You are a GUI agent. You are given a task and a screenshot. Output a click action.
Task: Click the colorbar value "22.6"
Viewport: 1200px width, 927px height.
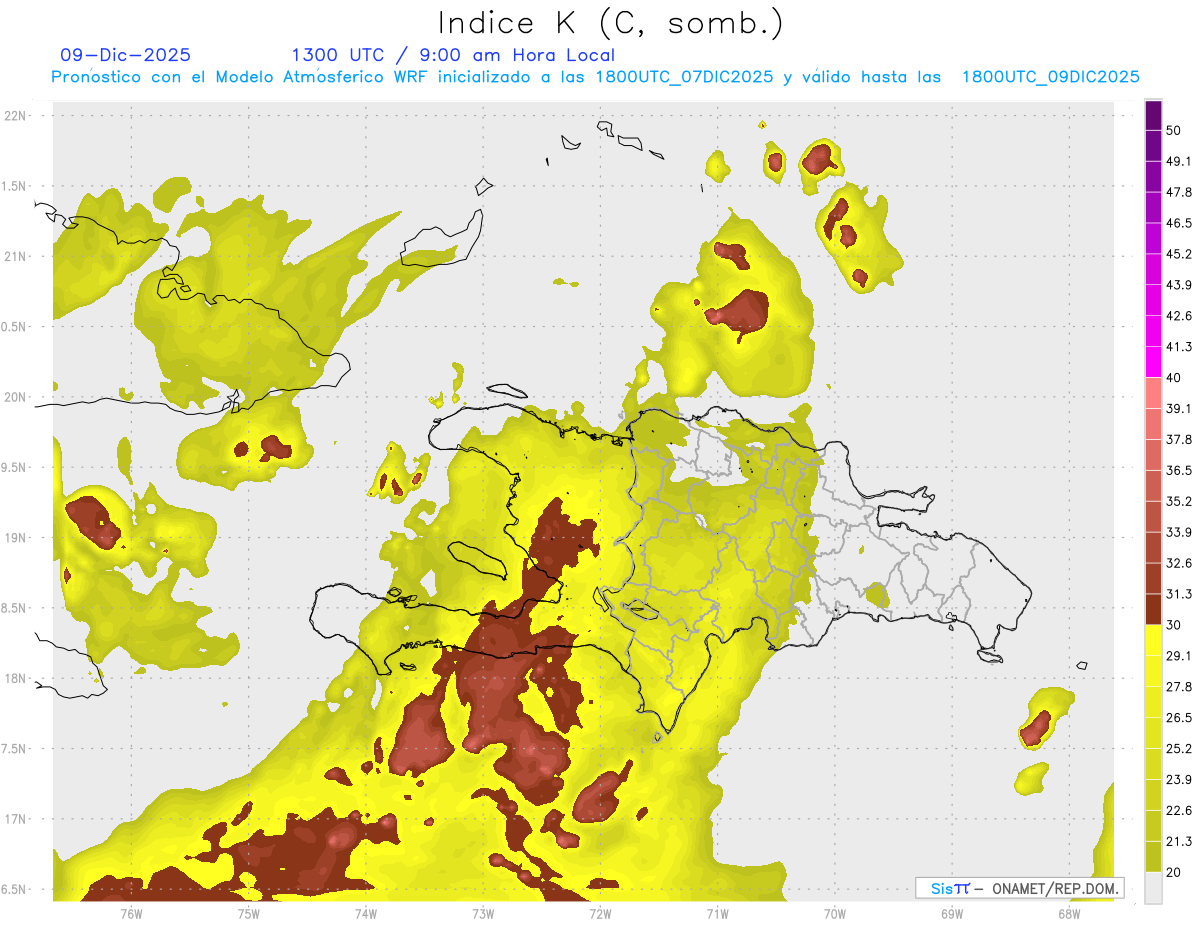(1179, 811)
